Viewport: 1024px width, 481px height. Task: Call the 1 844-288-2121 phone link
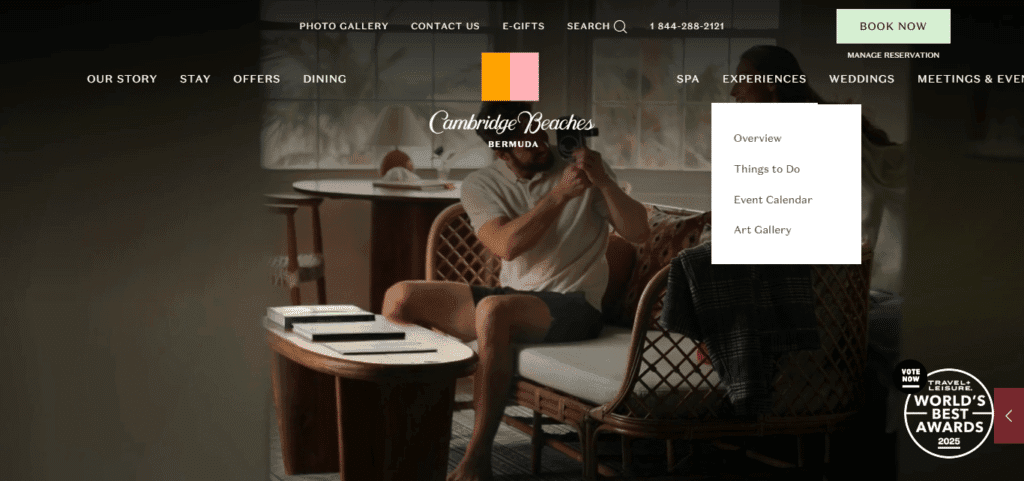[x=686, y=27]
